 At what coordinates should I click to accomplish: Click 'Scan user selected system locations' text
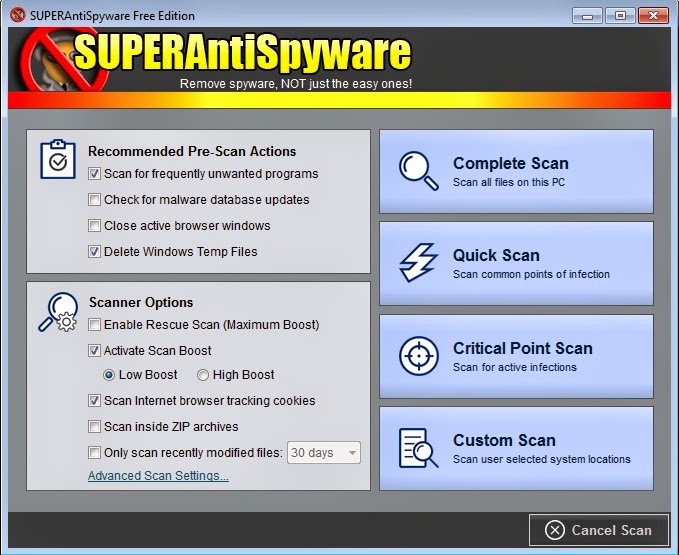[542, 459]
